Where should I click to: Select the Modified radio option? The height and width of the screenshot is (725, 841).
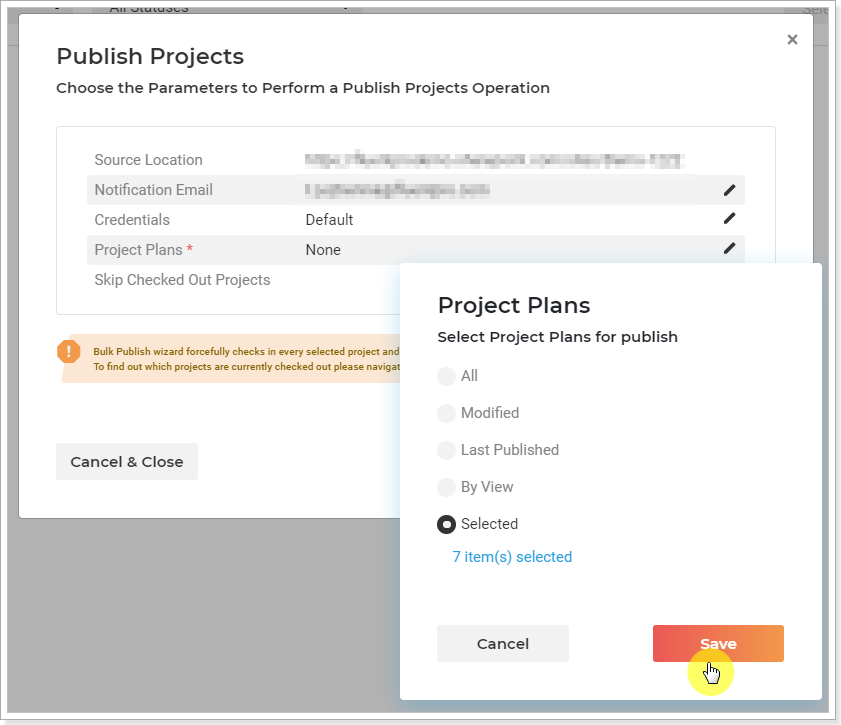446,413
